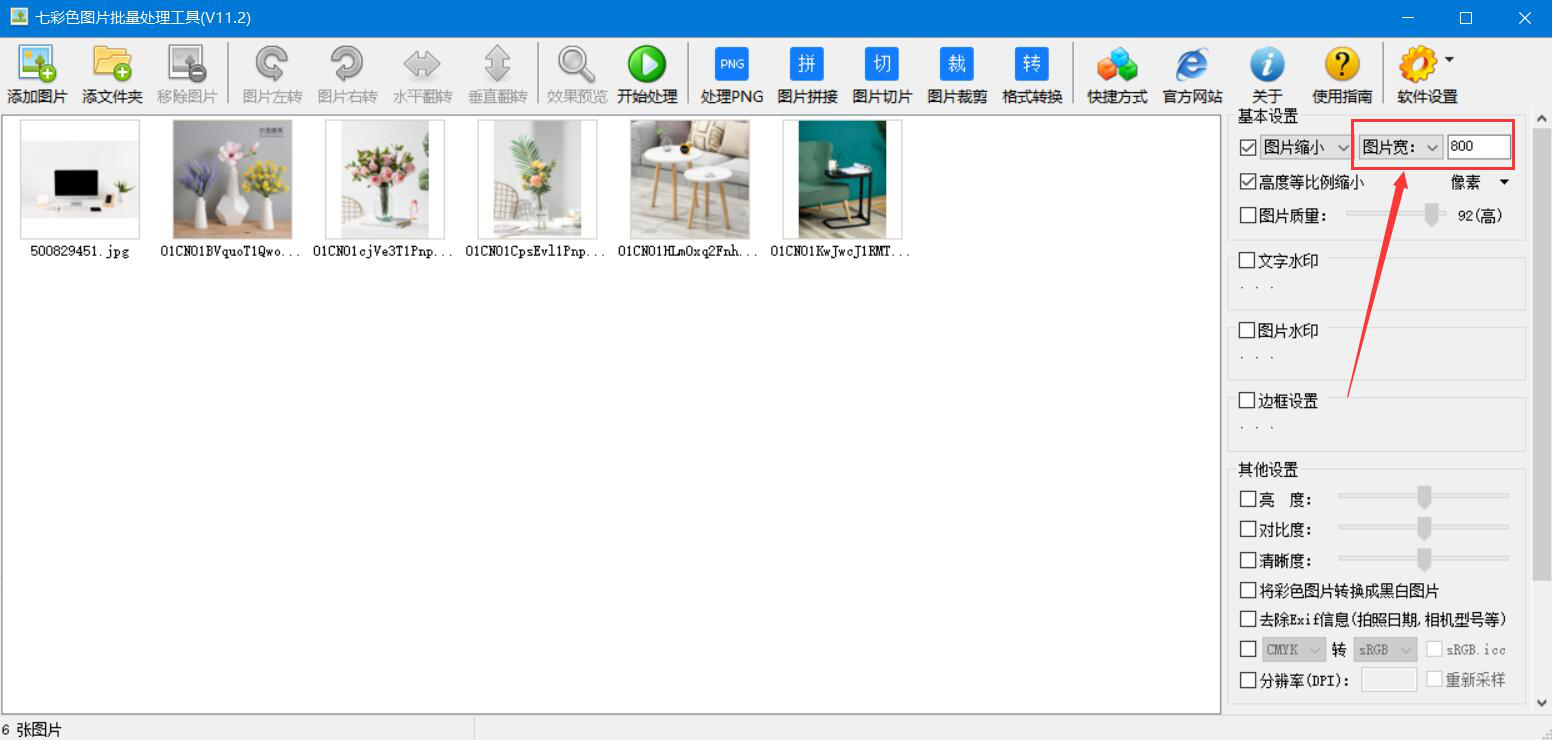Open the 图片缩小 mode dropdown
1552x740 pixels.
[x=1306, y=147]
